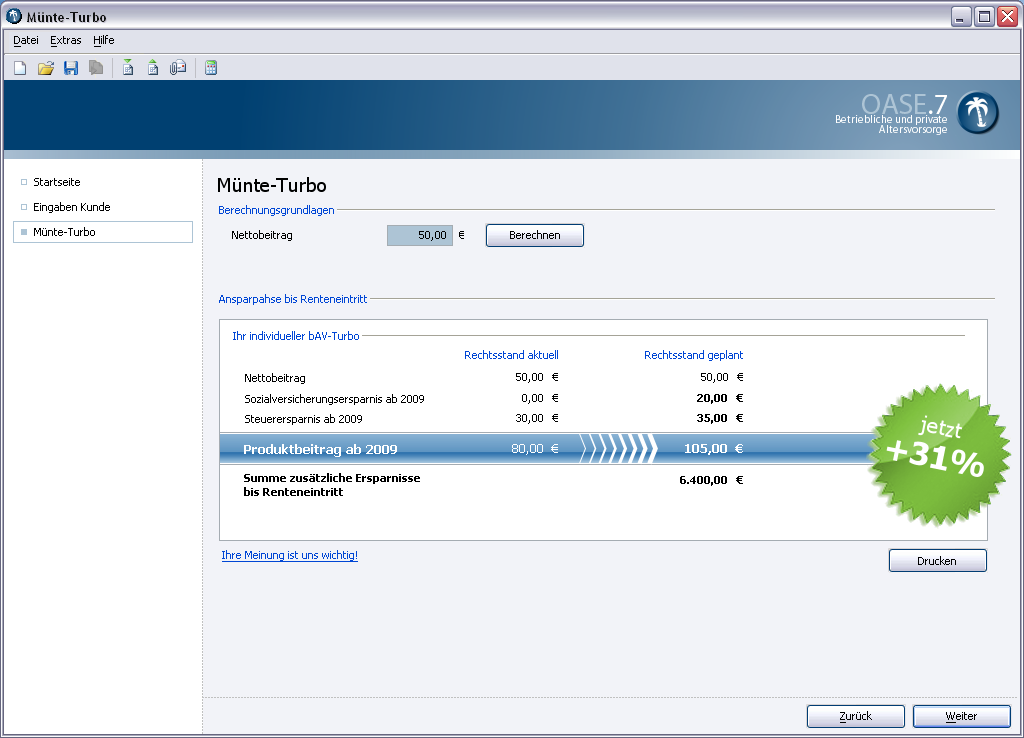Click 'Ihr individueller bAV-Turbo' group title
The height and width of the screenshot is (738, 1024).
click(x=296, y=336)
